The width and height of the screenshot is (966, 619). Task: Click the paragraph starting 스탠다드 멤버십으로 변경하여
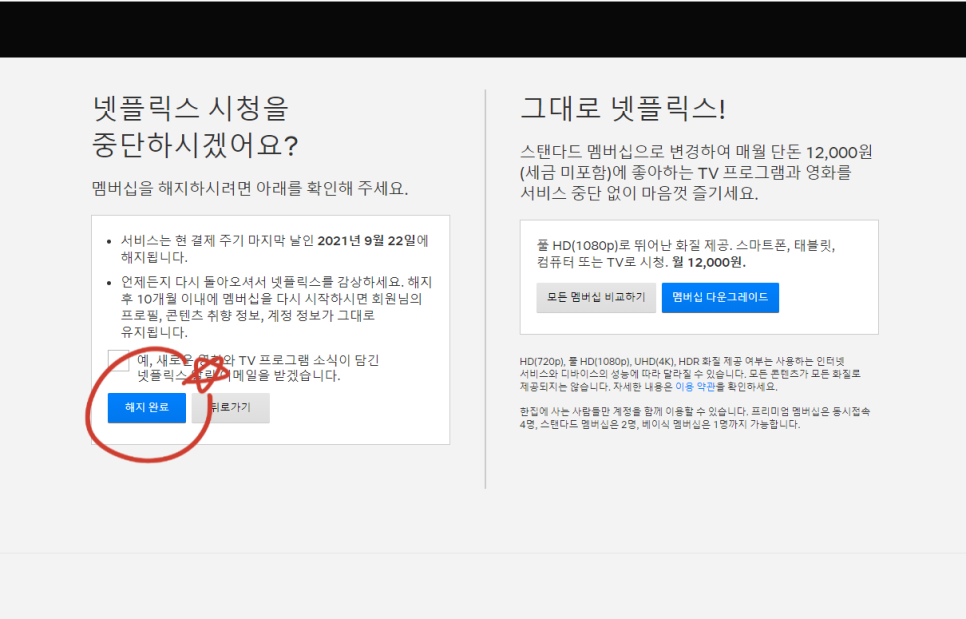coord(696,172)
